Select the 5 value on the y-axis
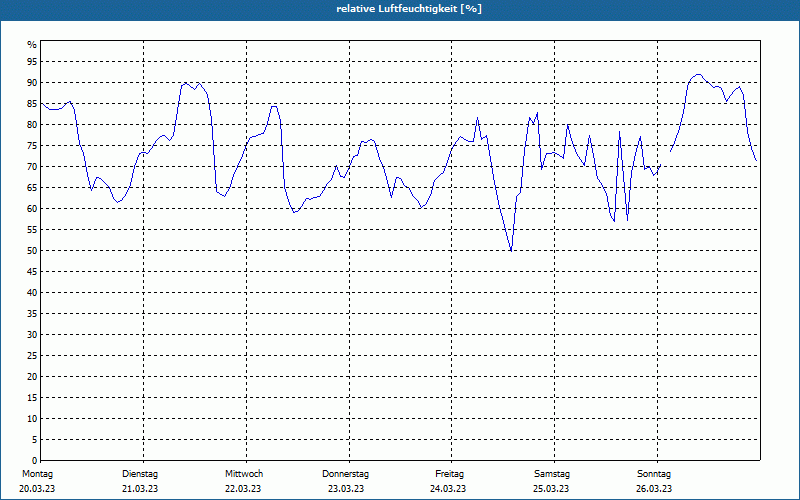 click(x=35, y=440)
